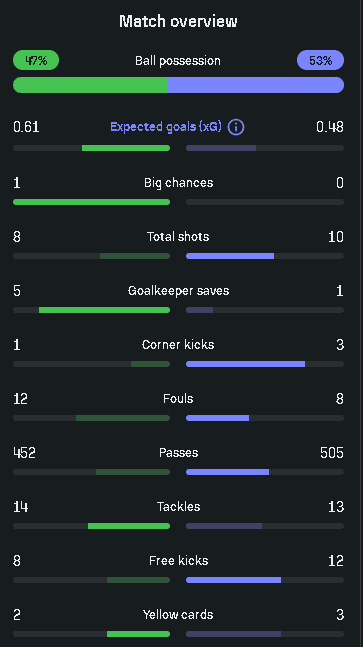
Task: Select the Match overview heading
Action: click(x=178, y=21)
